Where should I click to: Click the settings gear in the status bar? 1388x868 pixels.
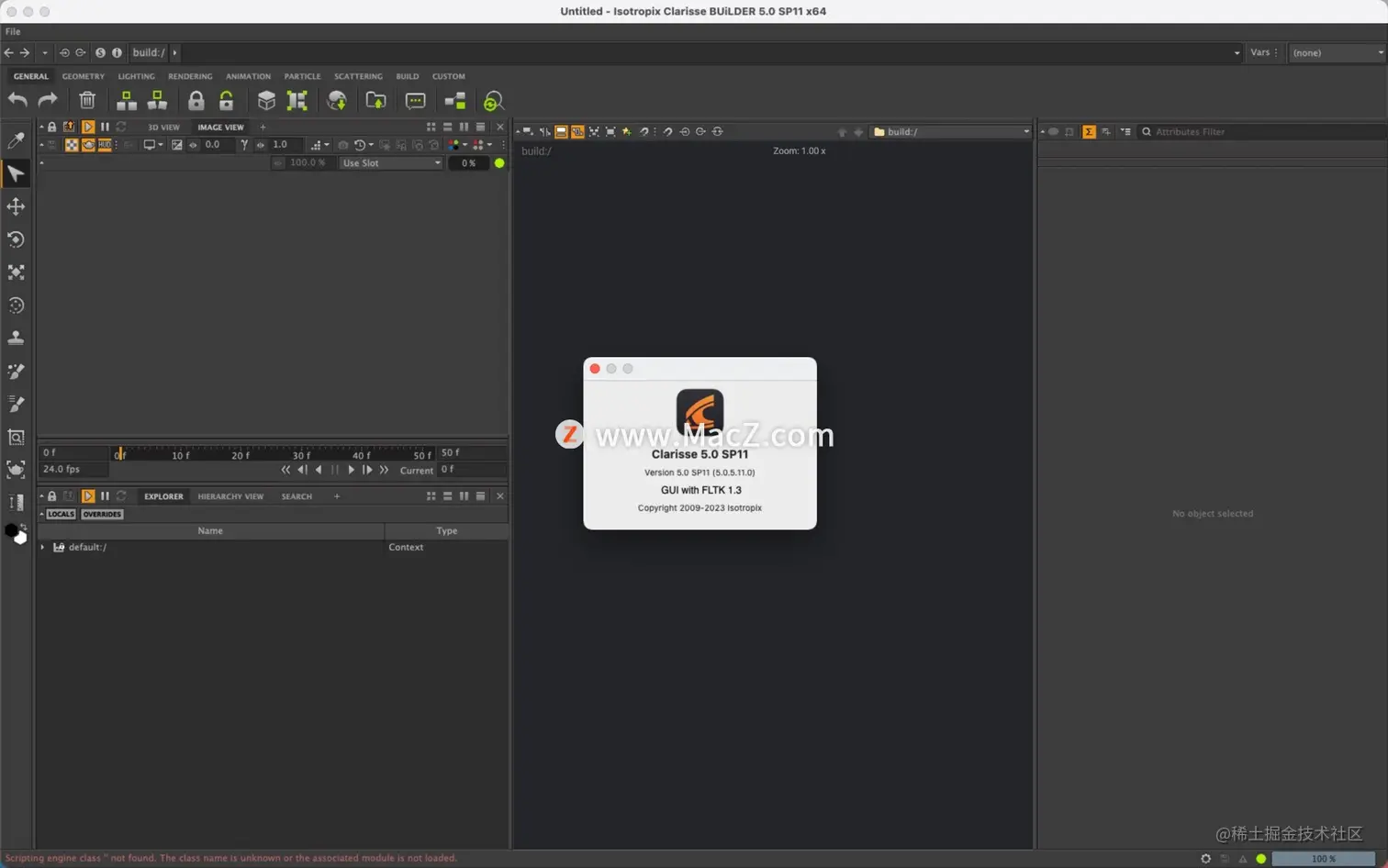[x=1206, y=859]
